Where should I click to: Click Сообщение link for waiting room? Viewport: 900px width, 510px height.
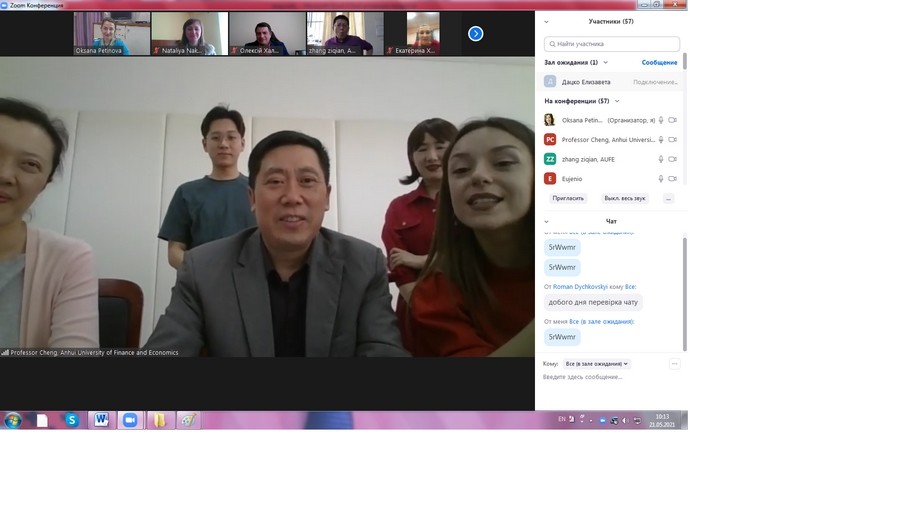659,63
